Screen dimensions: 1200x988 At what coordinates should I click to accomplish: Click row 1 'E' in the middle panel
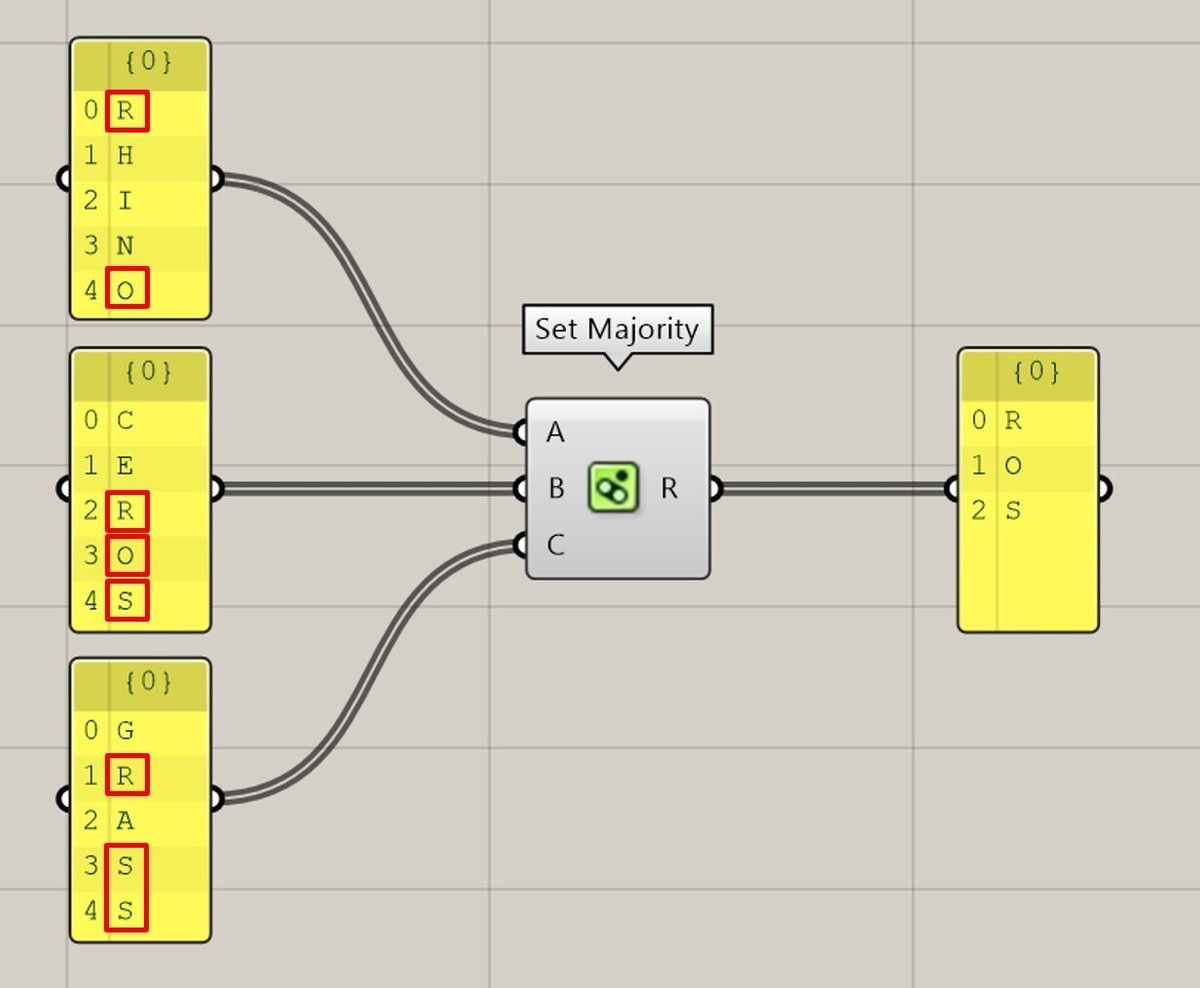click(x=140, y=466)
